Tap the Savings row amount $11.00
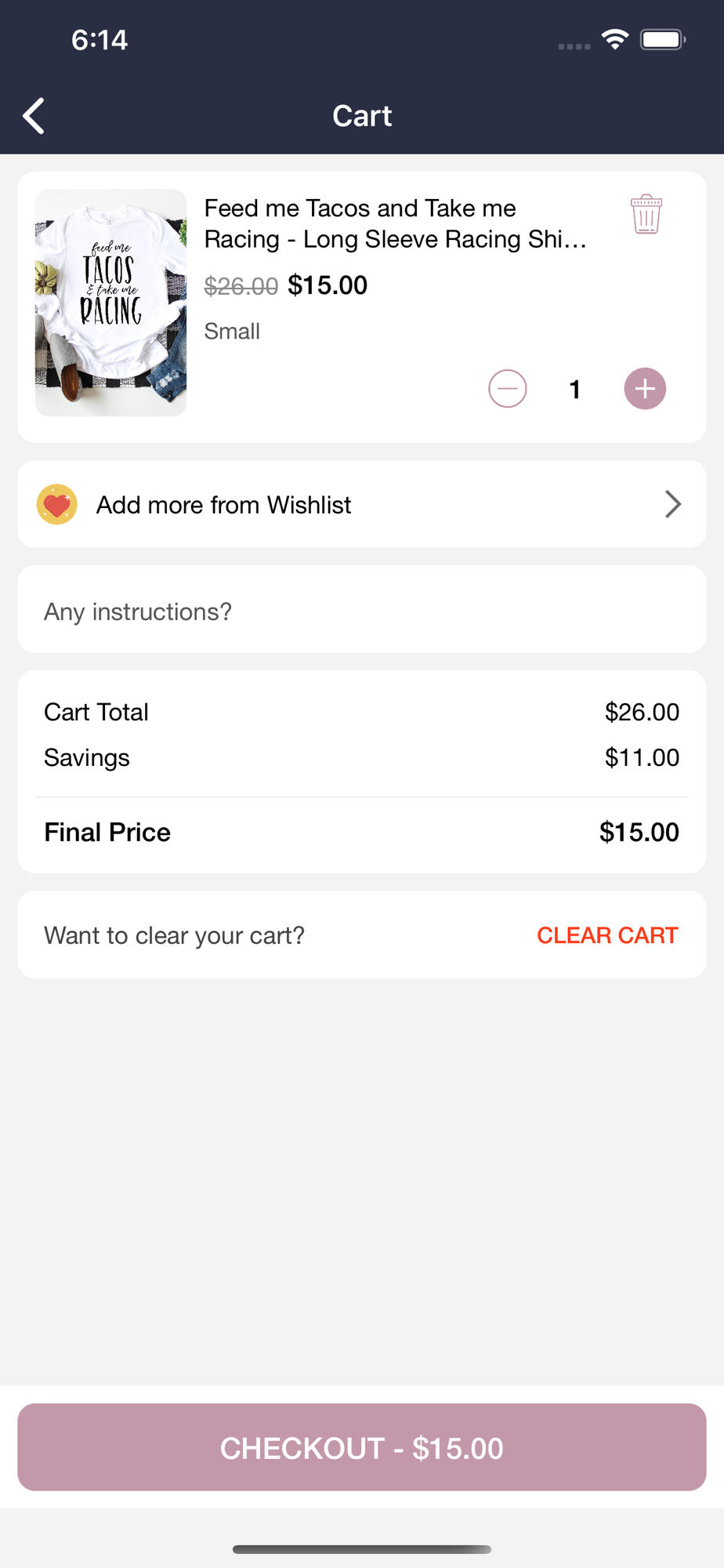 tap(642, 757)
